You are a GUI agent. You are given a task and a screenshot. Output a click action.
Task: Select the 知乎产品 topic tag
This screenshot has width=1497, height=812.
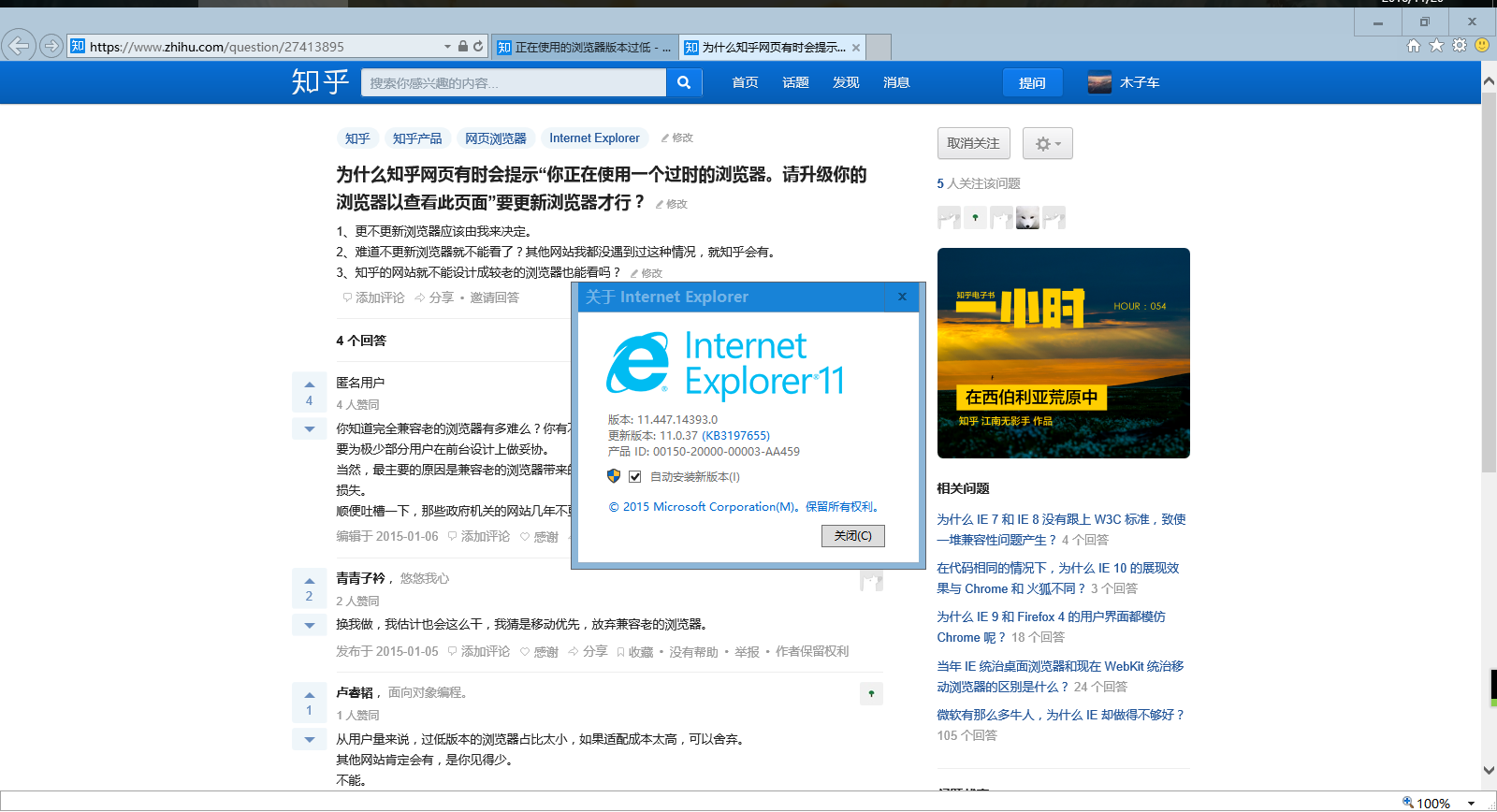tap(417, 138)
